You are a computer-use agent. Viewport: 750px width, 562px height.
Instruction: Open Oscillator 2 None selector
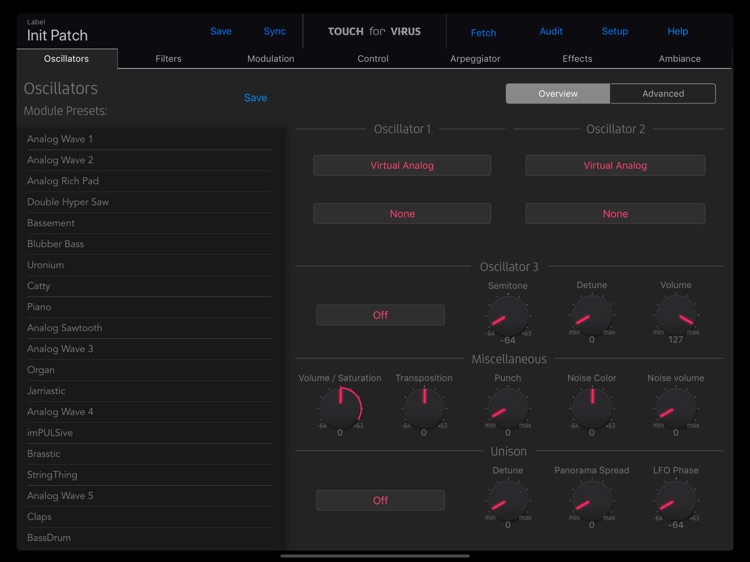615,214
